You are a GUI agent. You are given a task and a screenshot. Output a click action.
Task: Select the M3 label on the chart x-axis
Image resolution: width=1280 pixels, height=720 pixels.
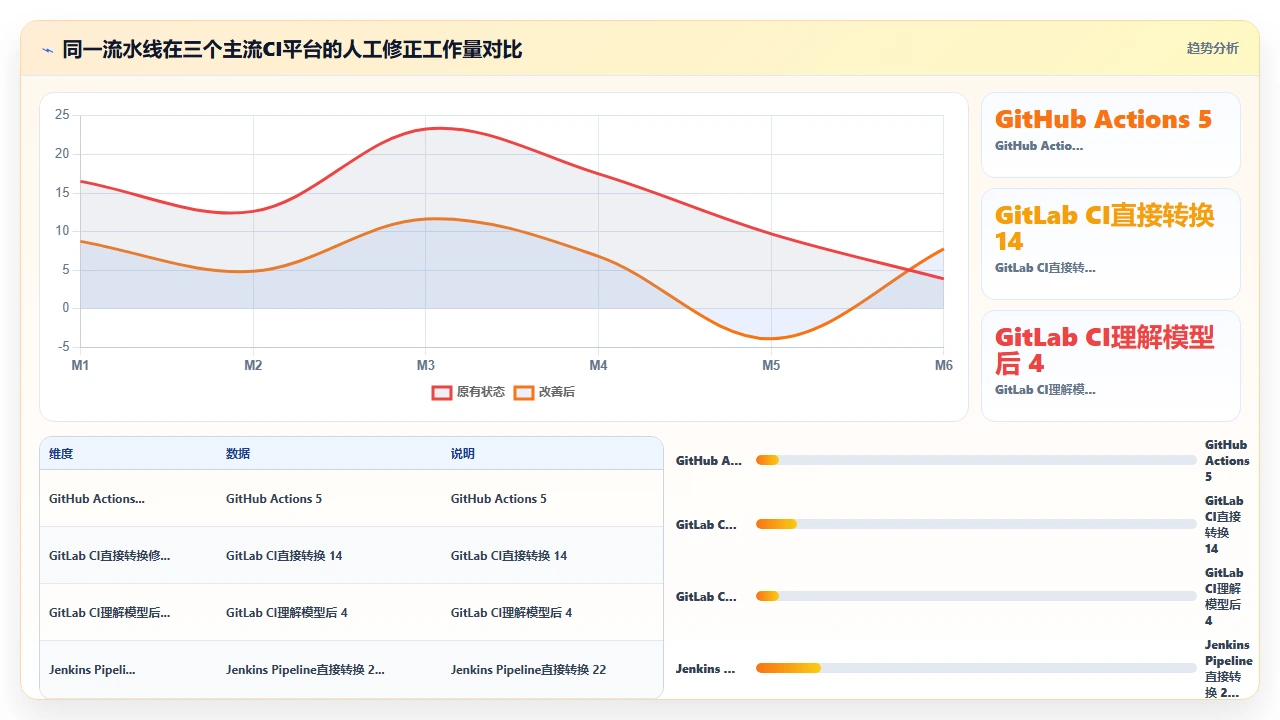[426, 365]
